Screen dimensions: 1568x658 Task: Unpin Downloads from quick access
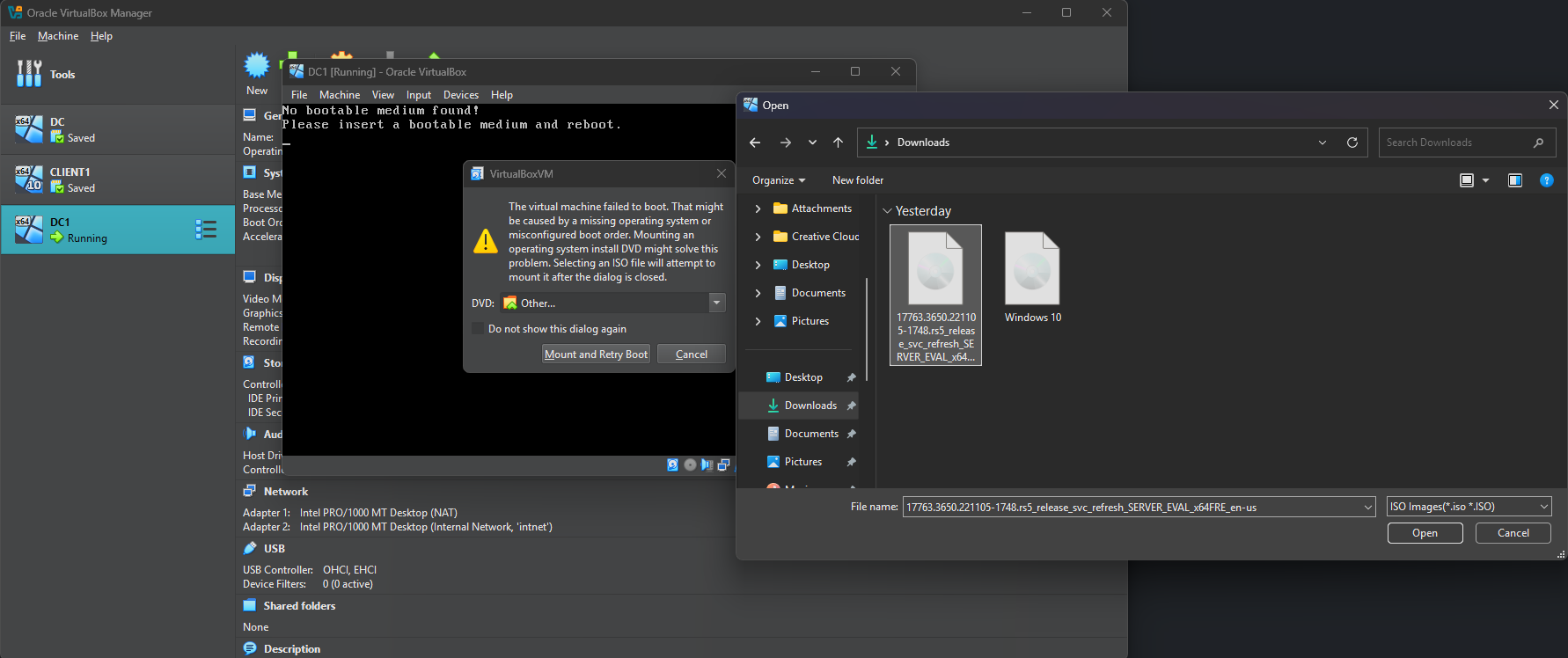pyautogui.click(x=851, y=406)
